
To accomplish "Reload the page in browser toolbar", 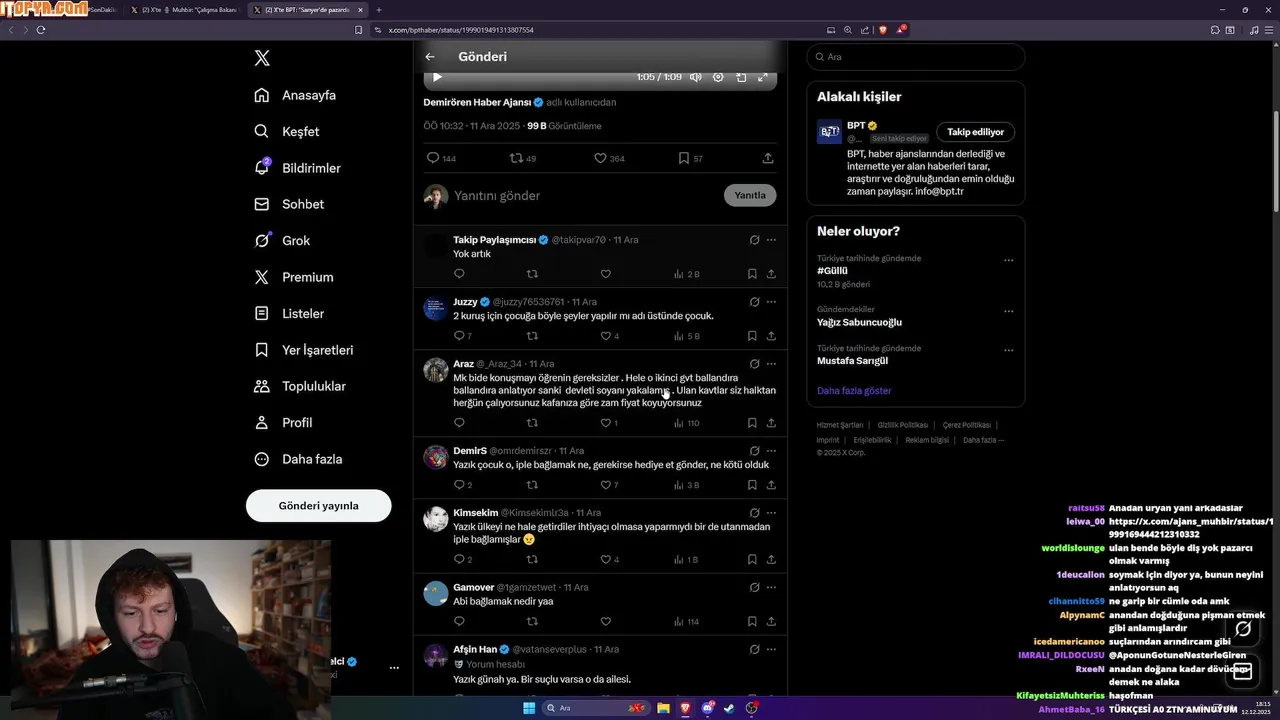I will point(41,30).
